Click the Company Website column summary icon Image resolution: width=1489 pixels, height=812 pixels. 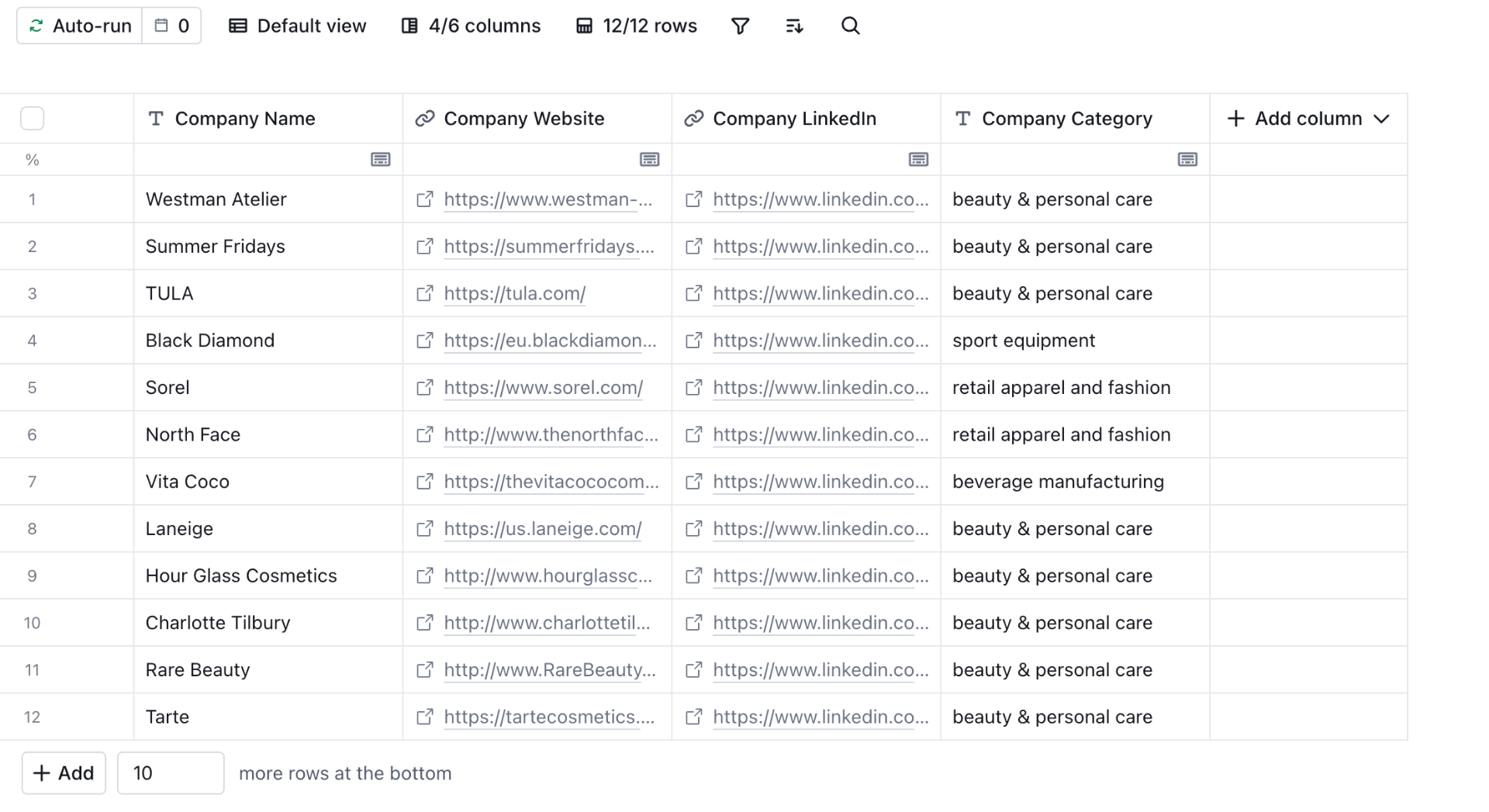point(650,160)
